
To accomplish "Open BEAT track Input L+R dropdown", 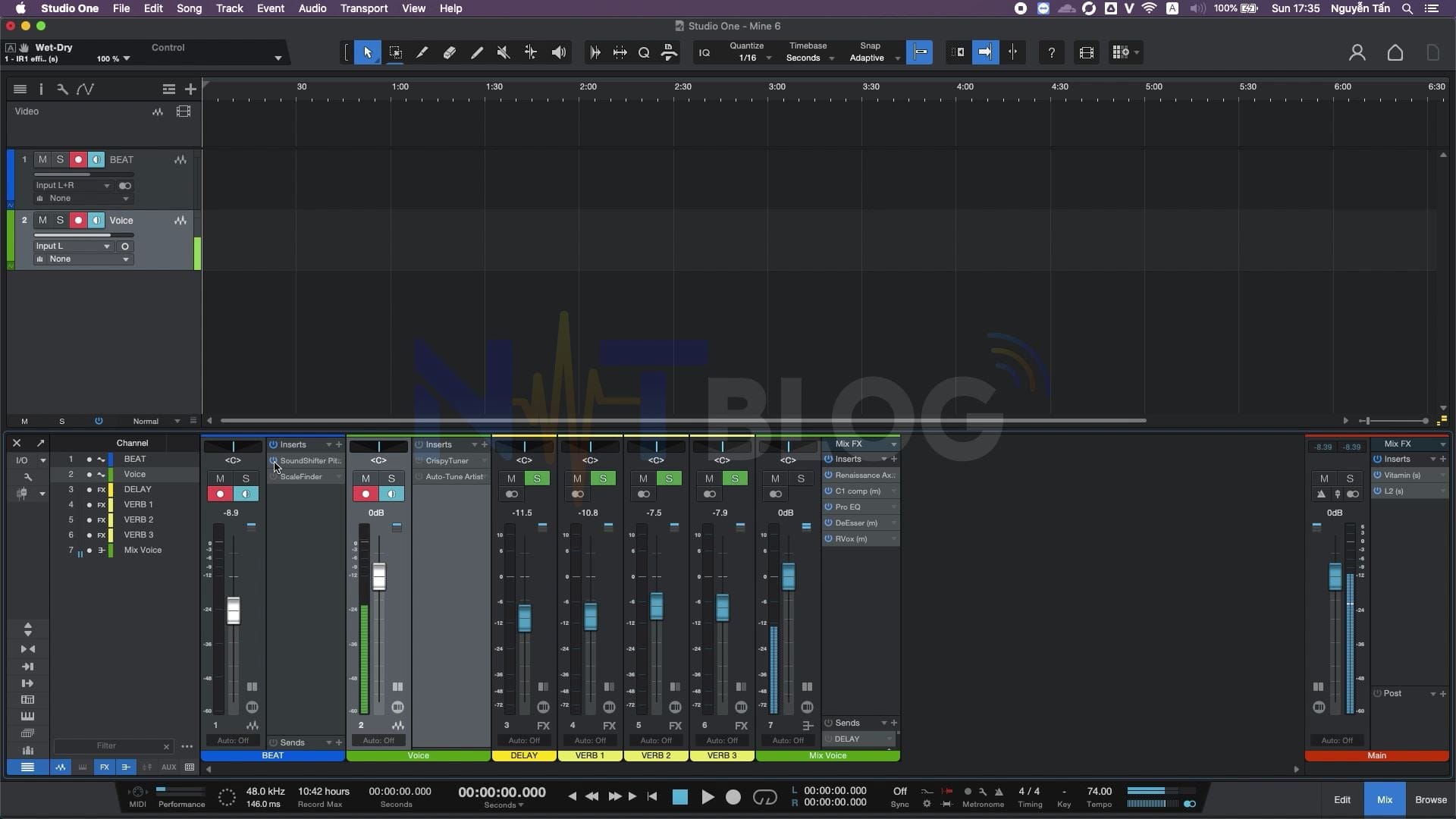I will click(73, 186).
